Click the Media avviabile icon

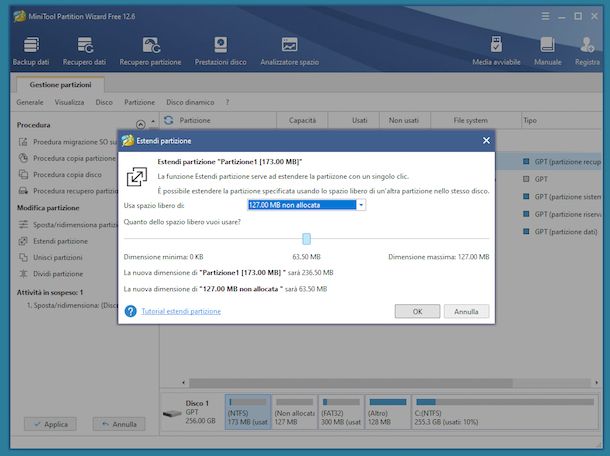coord(496,51)
